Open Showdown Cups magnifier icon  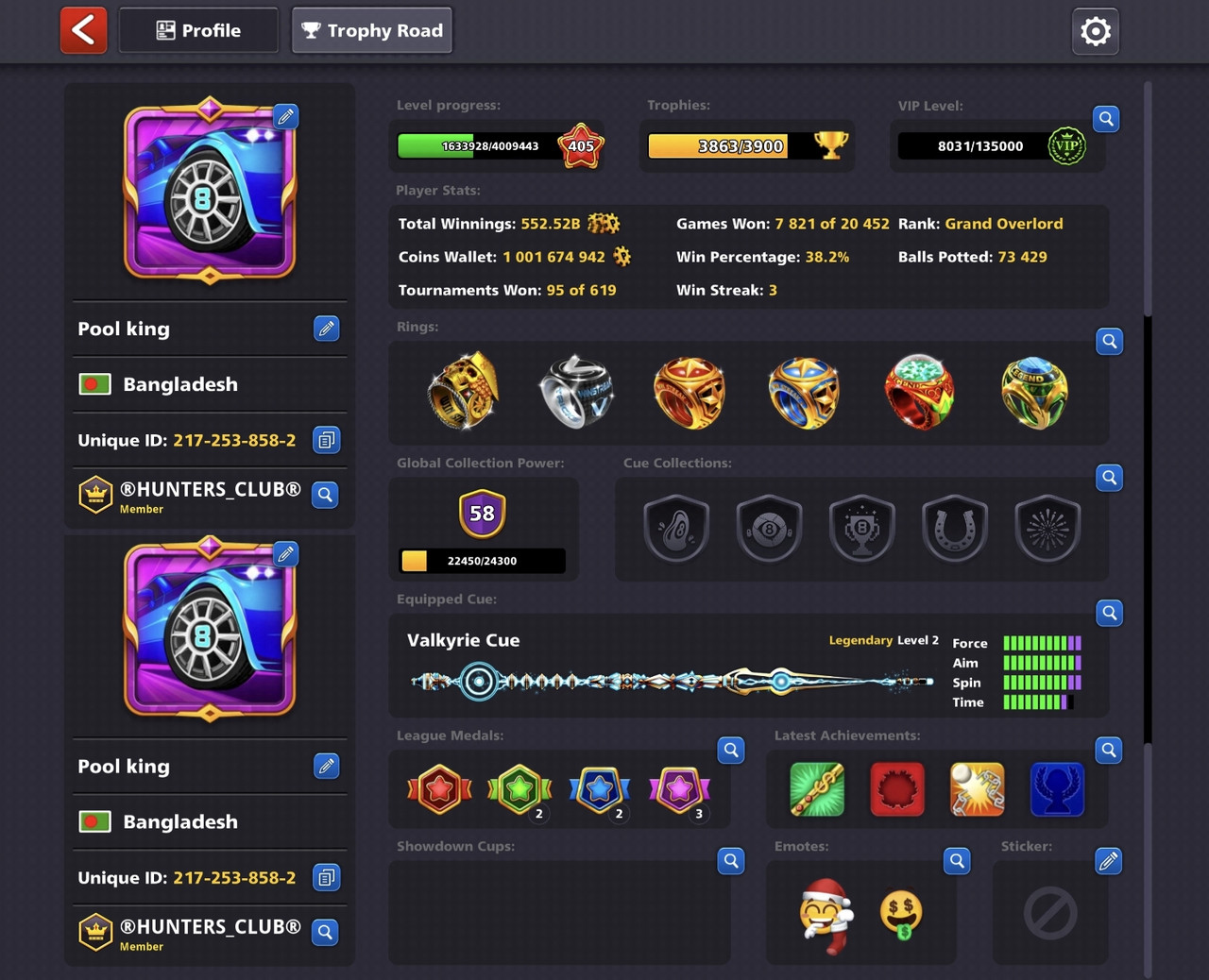[x=731, y=860]
